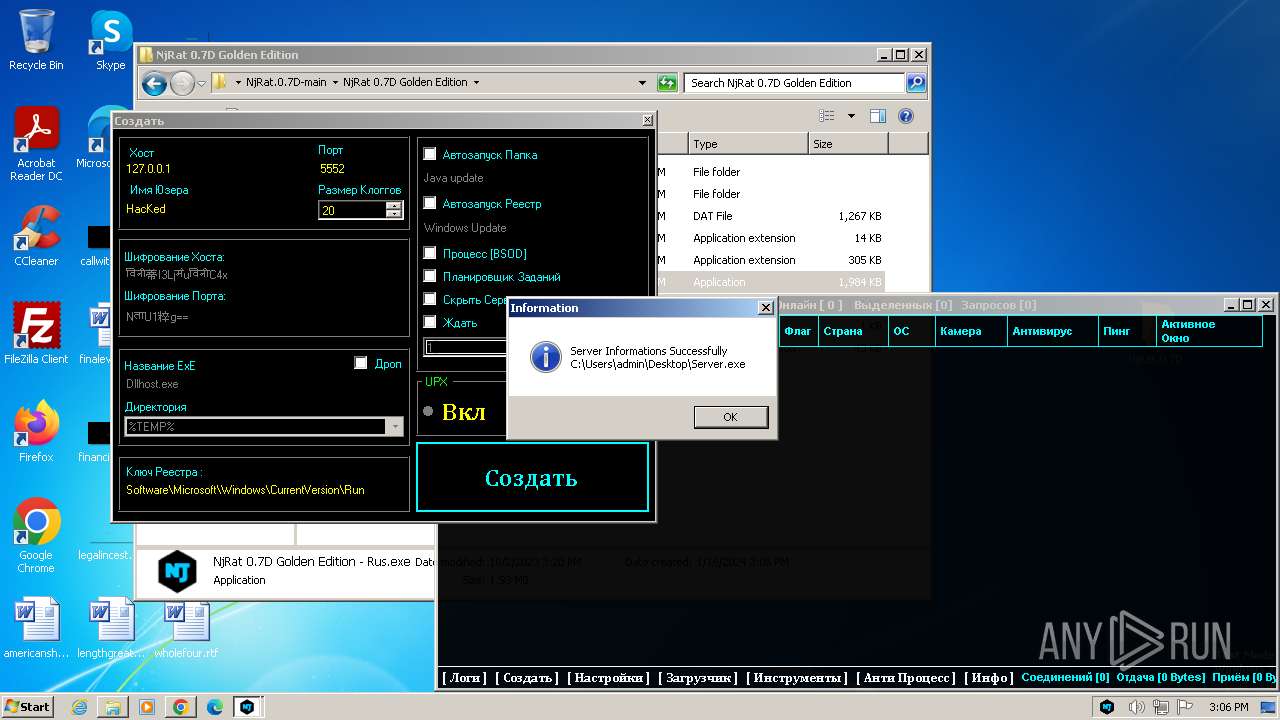The image size is (1280, 720).
Task: Open Windows Media Player taskbar icon
Action: pyautogui.click(x=147, y=707)
